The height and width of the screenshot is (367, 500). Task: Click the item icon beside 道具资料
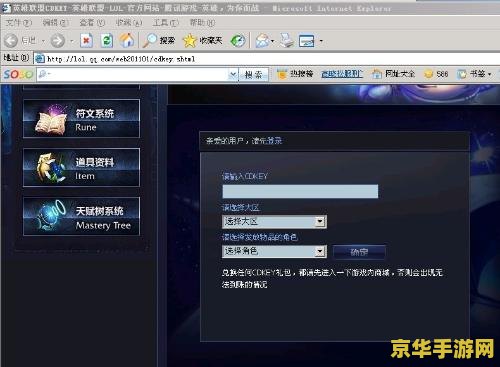click(x=51, y=168)
